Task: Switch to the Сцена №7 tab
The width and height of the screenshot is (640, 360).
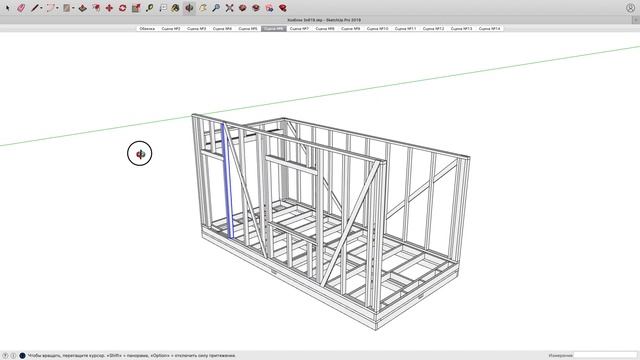Action: click(299, 29)
